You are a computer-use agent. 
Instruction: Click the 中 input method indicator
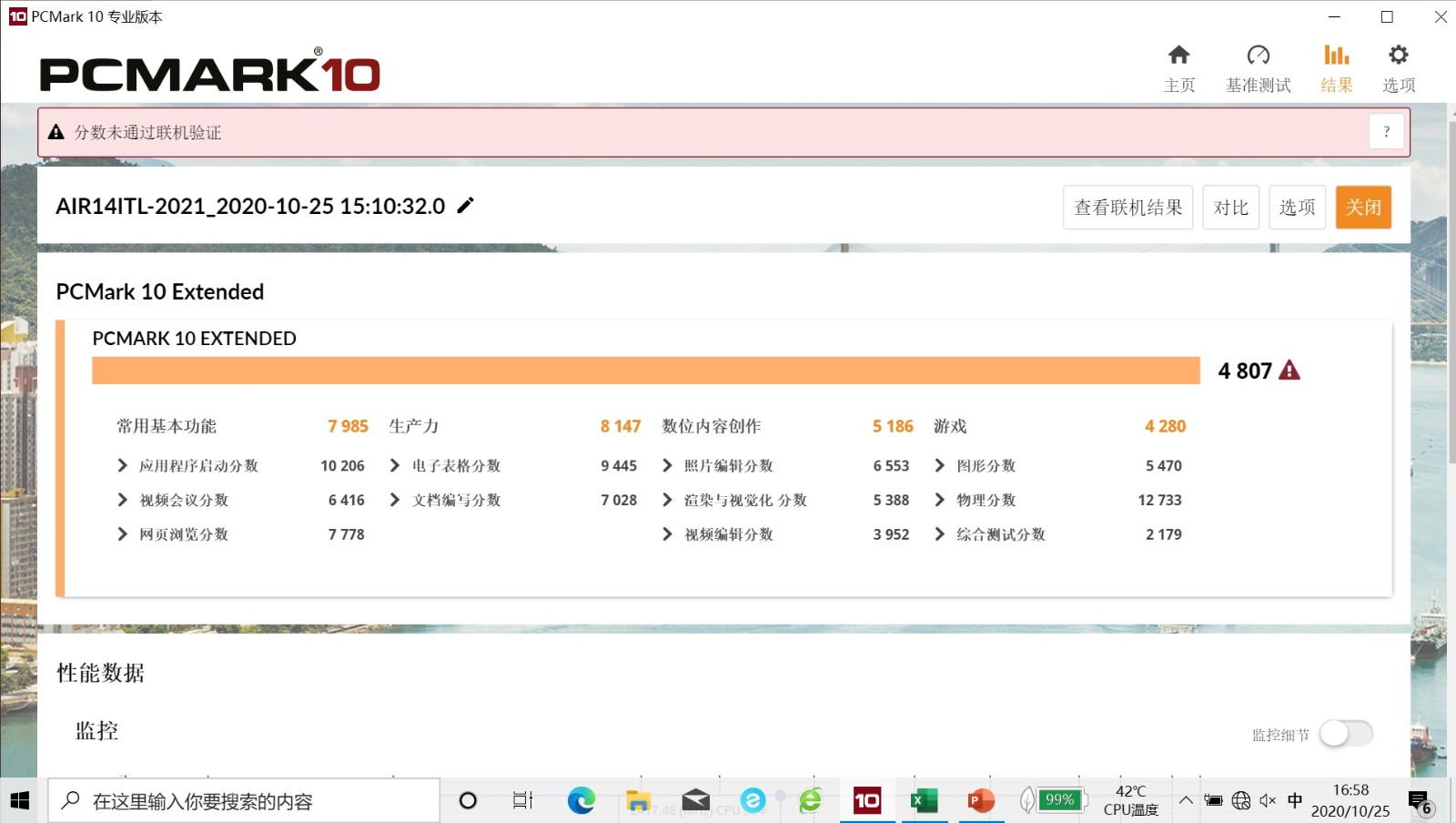coord(1295,801)
